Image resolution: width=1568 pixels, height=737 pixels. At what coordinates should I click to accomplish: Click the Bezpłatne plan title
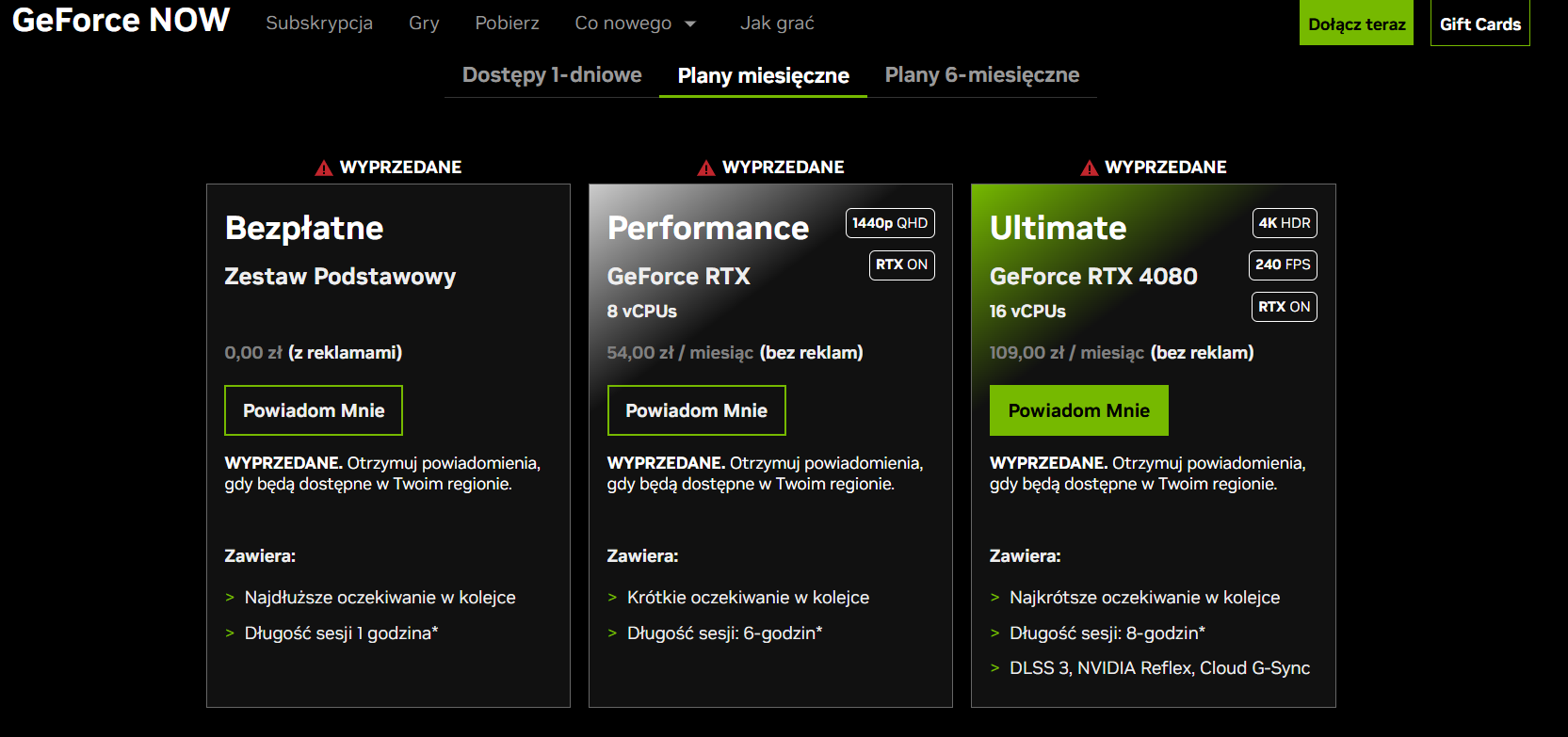tap(304, 228)
